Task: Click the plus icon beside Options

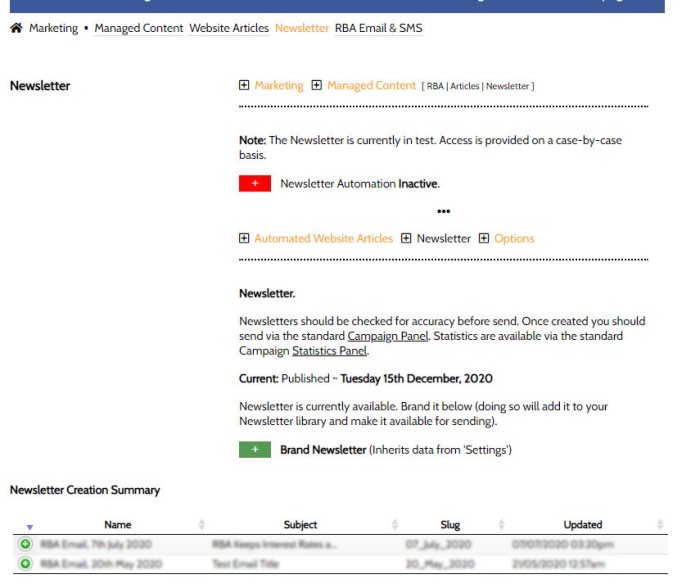Action: 484,239
